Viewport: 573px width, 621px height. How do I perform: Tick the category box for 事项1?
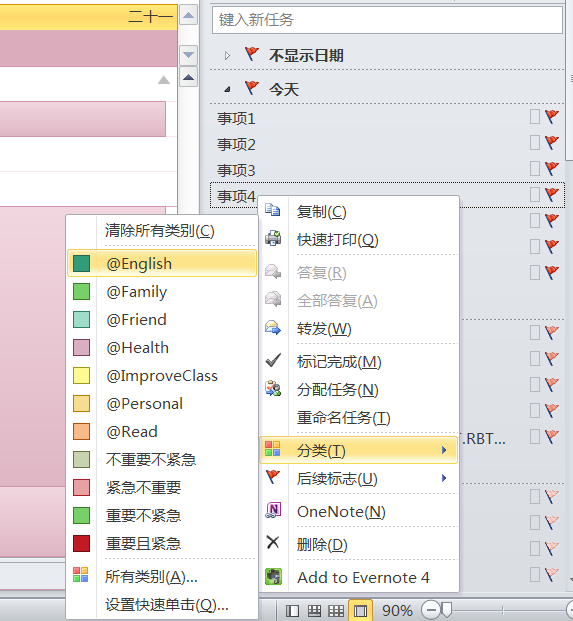[535, 117]
